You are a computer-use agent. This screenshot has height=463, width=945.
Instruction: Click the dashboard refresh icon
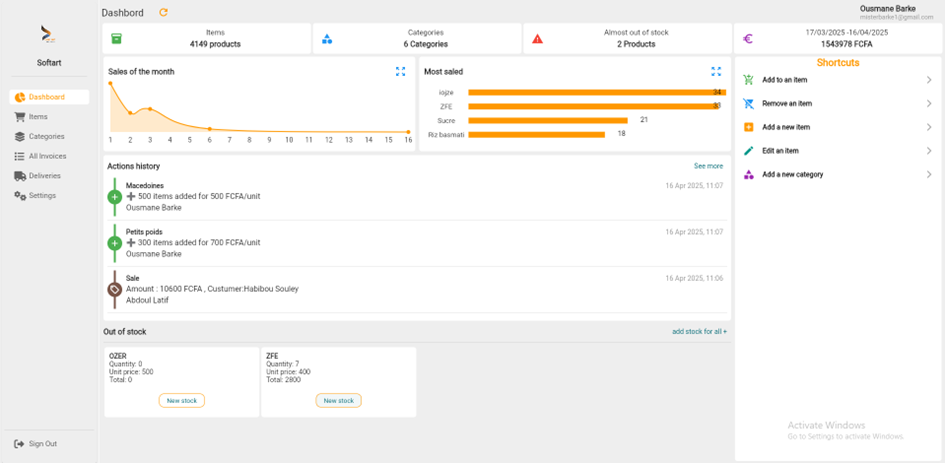(164, 13)
